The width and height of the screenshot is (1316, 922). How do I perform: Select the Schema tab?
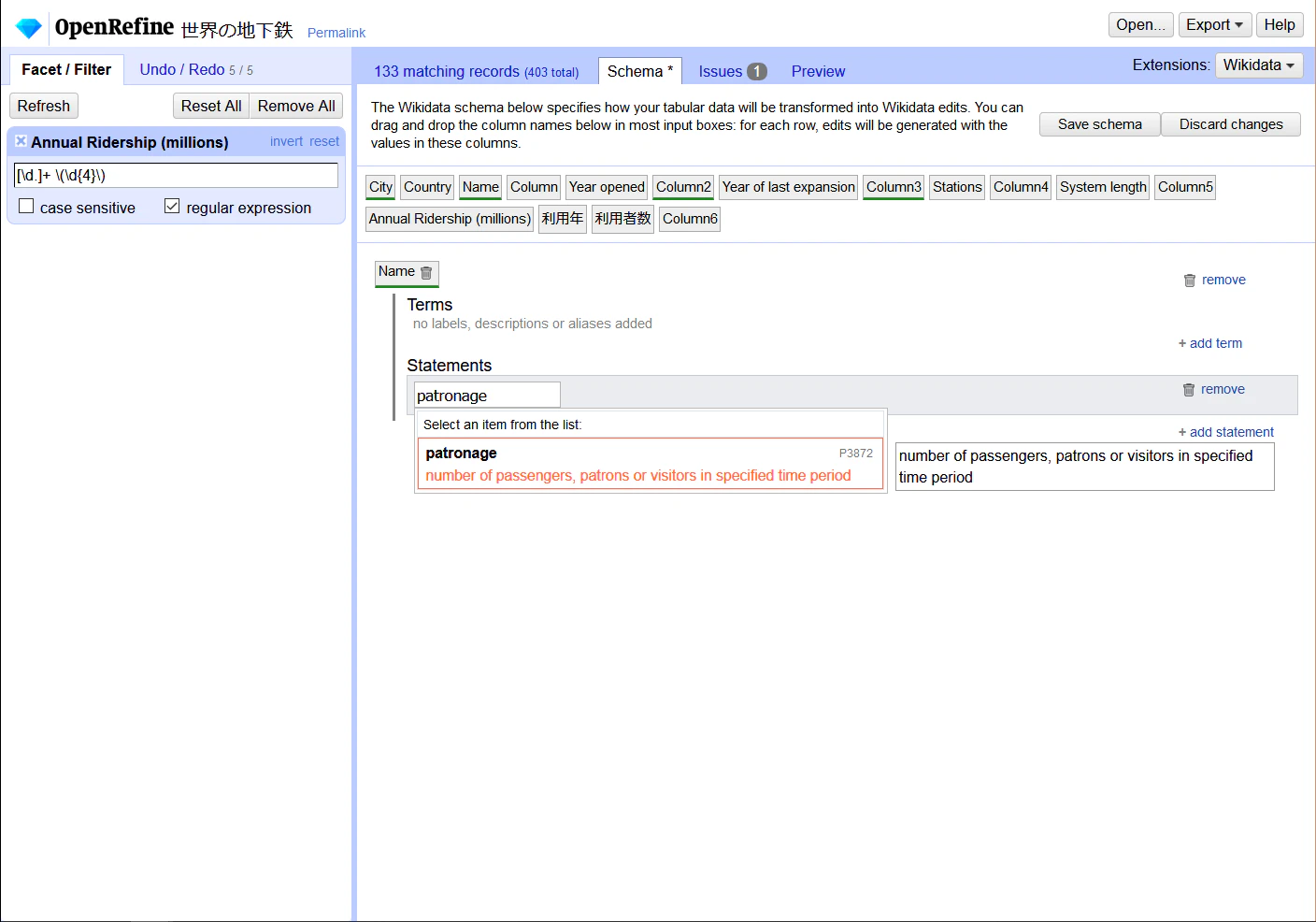[640, 71]
